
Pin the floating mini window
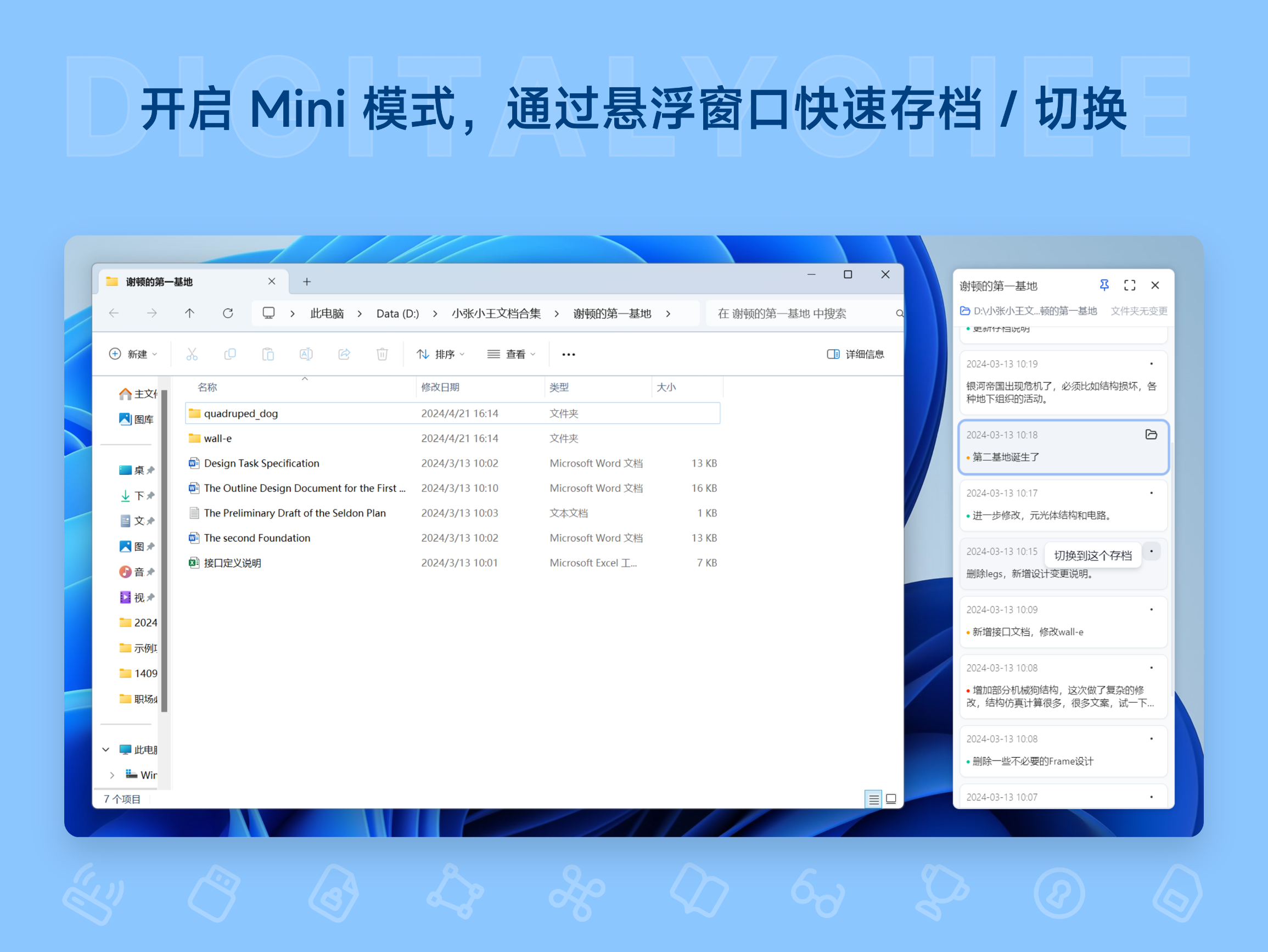pos(1105,285)
